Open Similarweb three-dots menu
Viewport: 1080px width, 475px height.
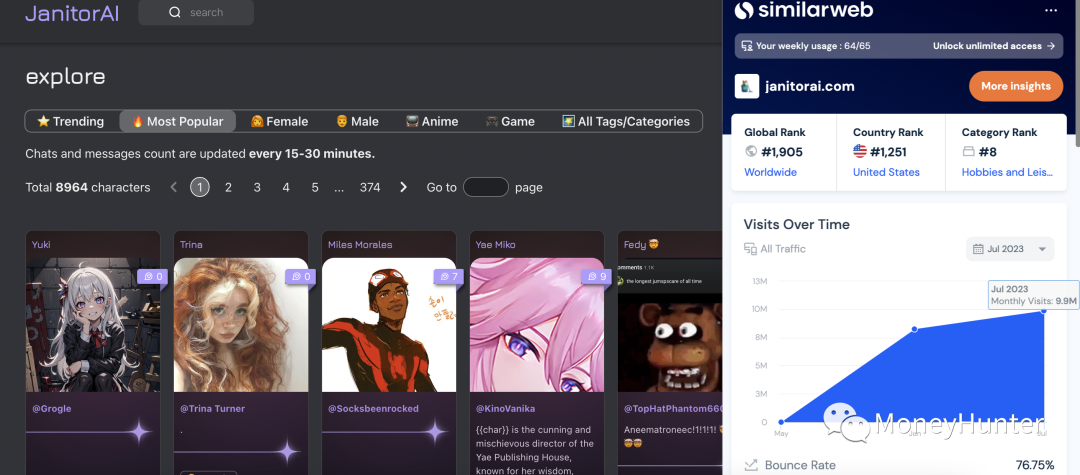[x=1051, y=10]
